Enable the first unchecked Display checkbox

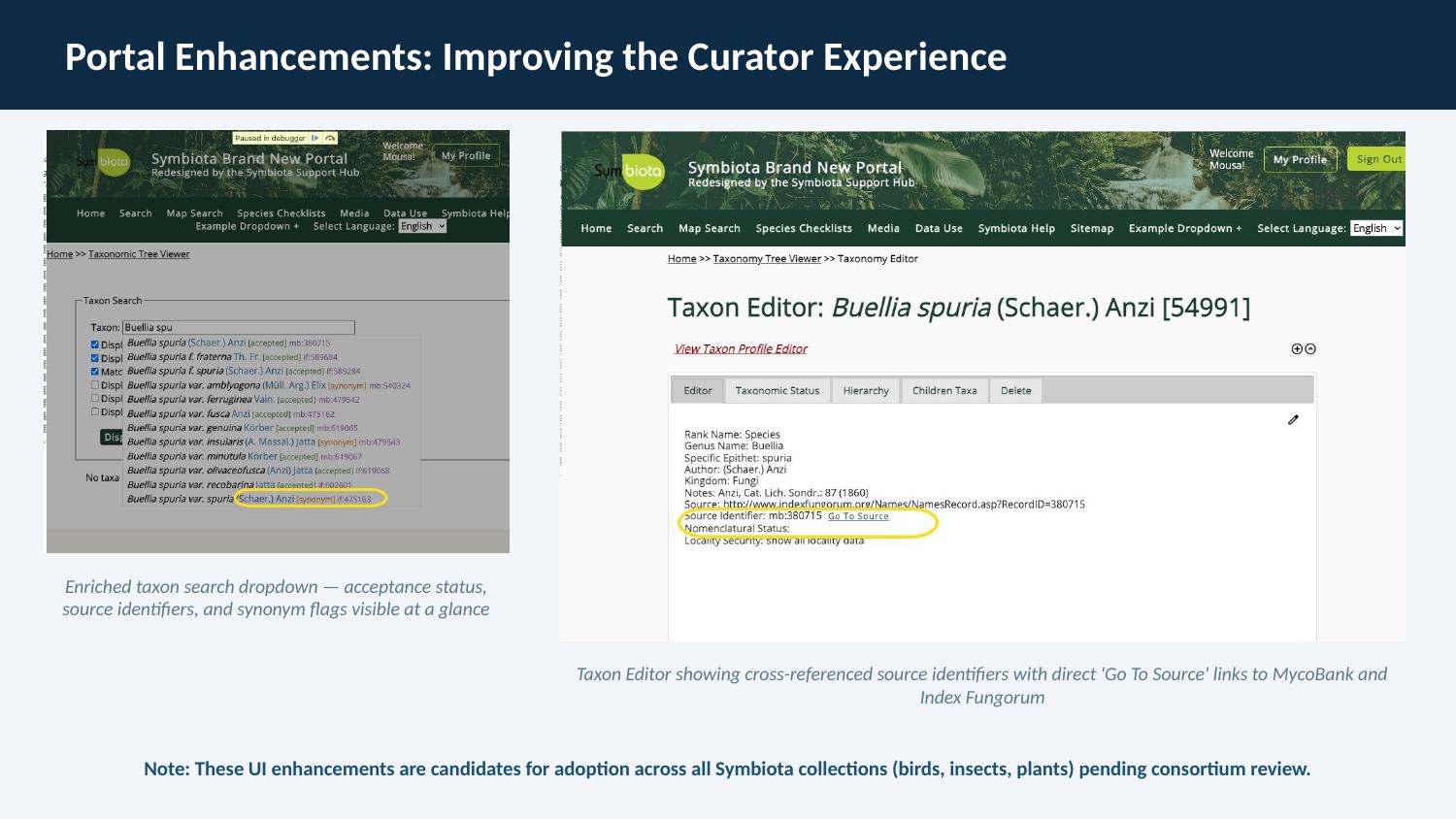pos(95,385)
